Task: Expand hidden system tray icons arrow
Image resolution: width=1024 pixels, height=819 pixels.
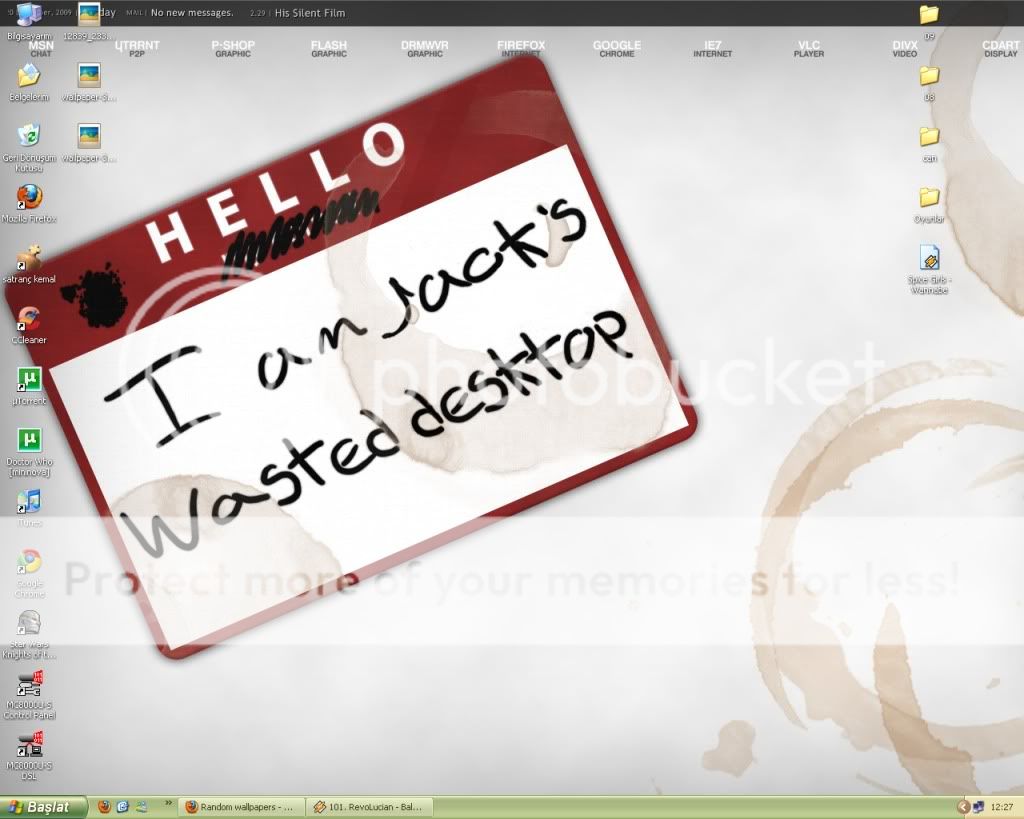Action: 963,806
